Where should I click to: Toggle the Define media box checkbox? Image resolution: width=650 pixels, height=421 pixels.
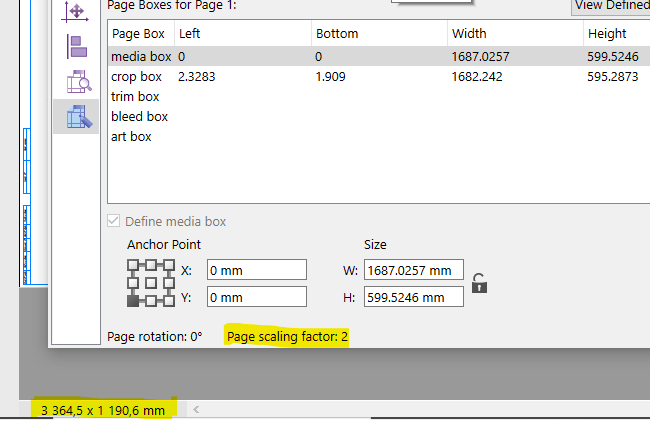(114, 221)
